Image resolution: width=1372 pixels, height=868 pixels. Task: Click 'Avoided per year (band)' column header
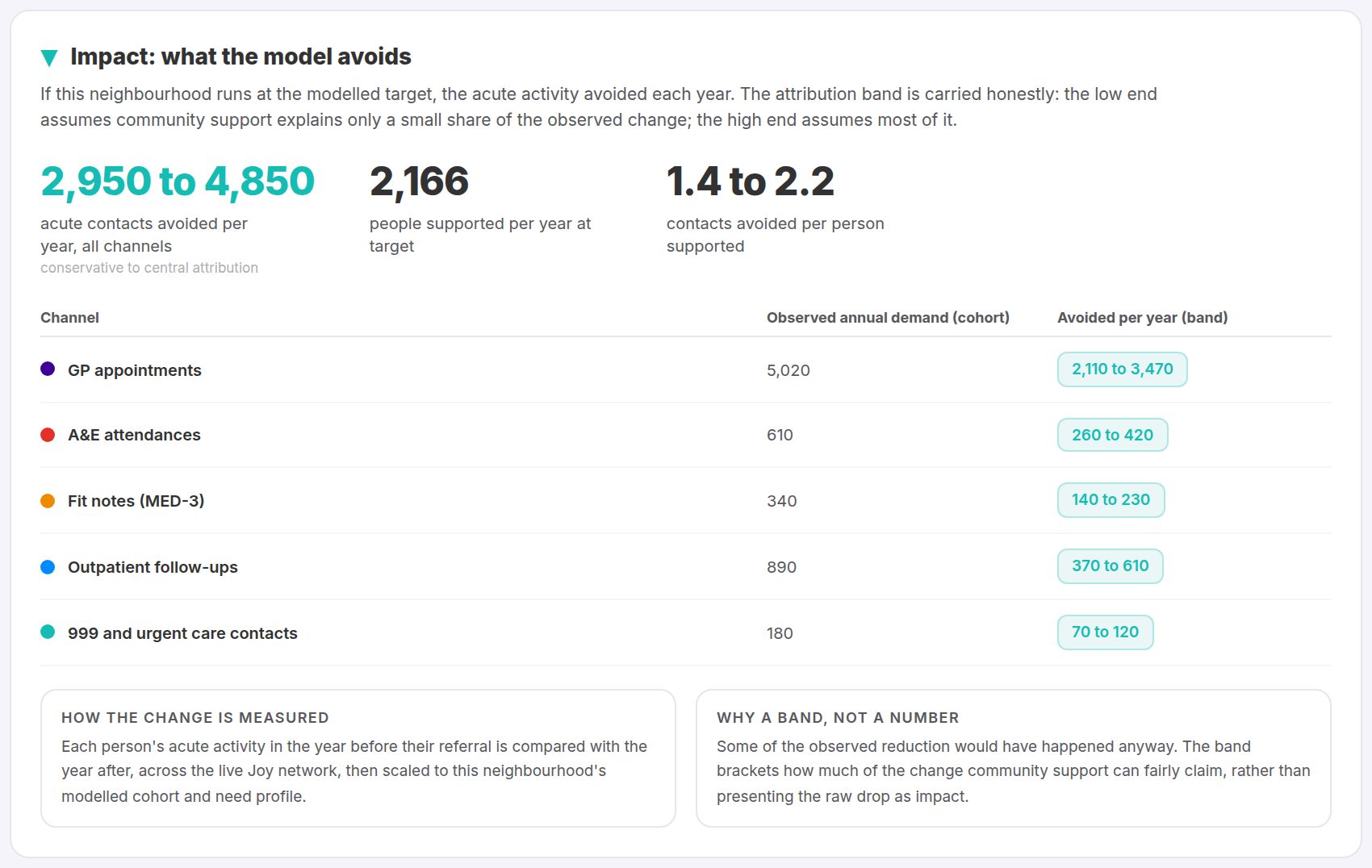coord(1142,318)
